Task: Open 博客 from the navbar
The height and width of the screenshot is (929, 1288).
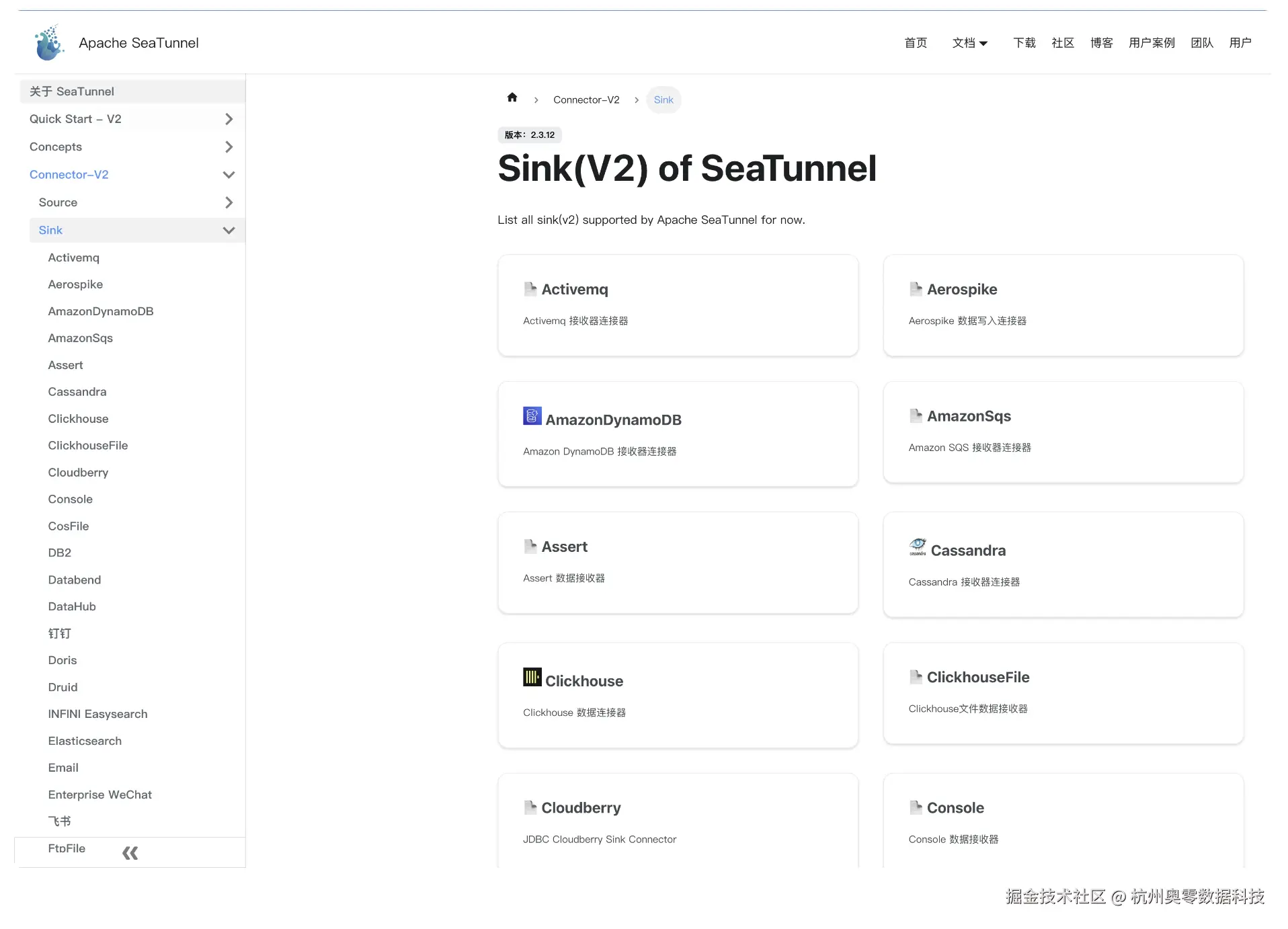Action: click(x=1101, y=42)
